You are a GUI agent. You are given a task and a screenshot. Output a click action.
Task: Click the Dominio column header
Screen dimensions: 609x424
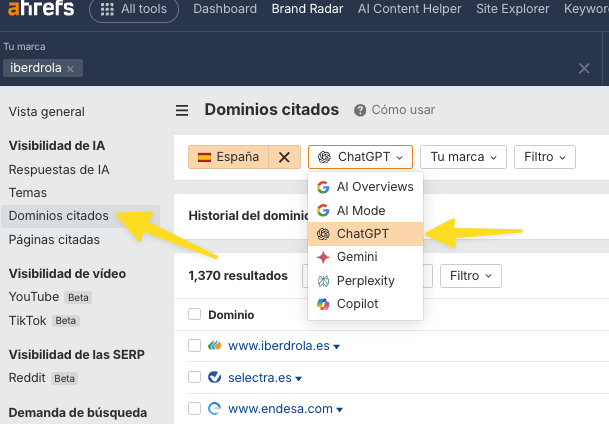[x=231, y=315]
